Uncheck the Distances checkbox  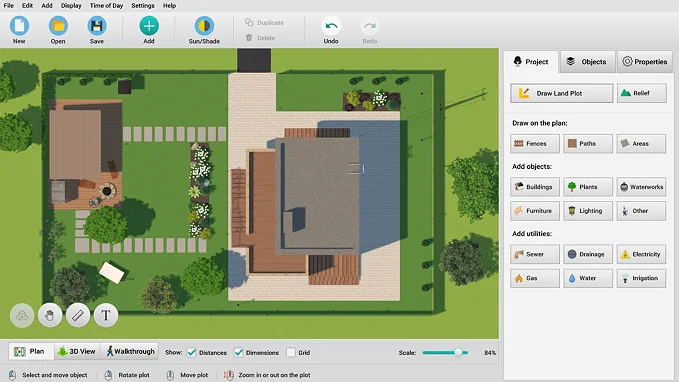click(x=192, y=353)
